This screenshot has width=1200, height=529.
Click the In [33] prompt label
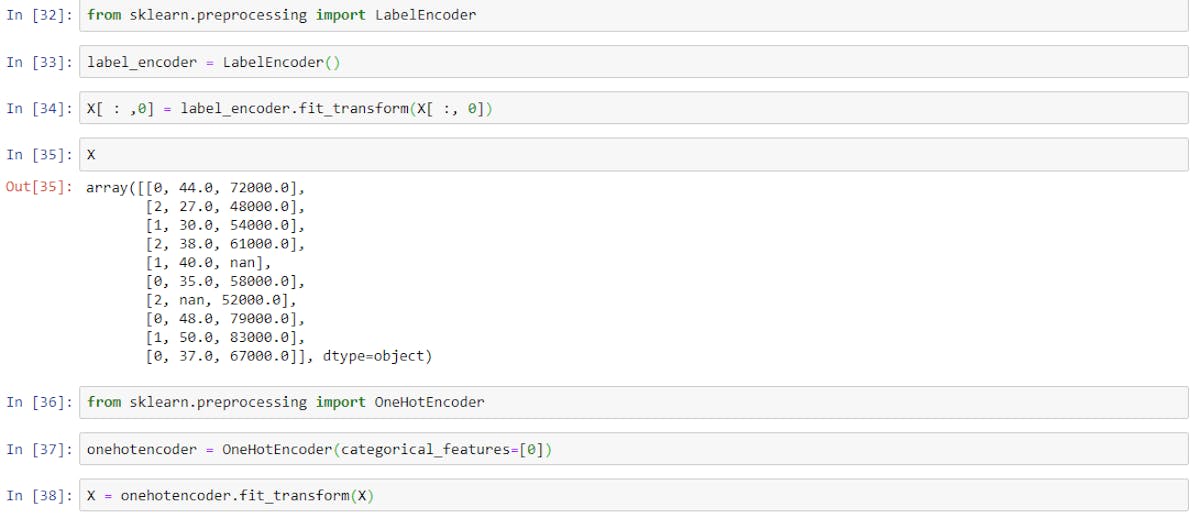[38, 62]
